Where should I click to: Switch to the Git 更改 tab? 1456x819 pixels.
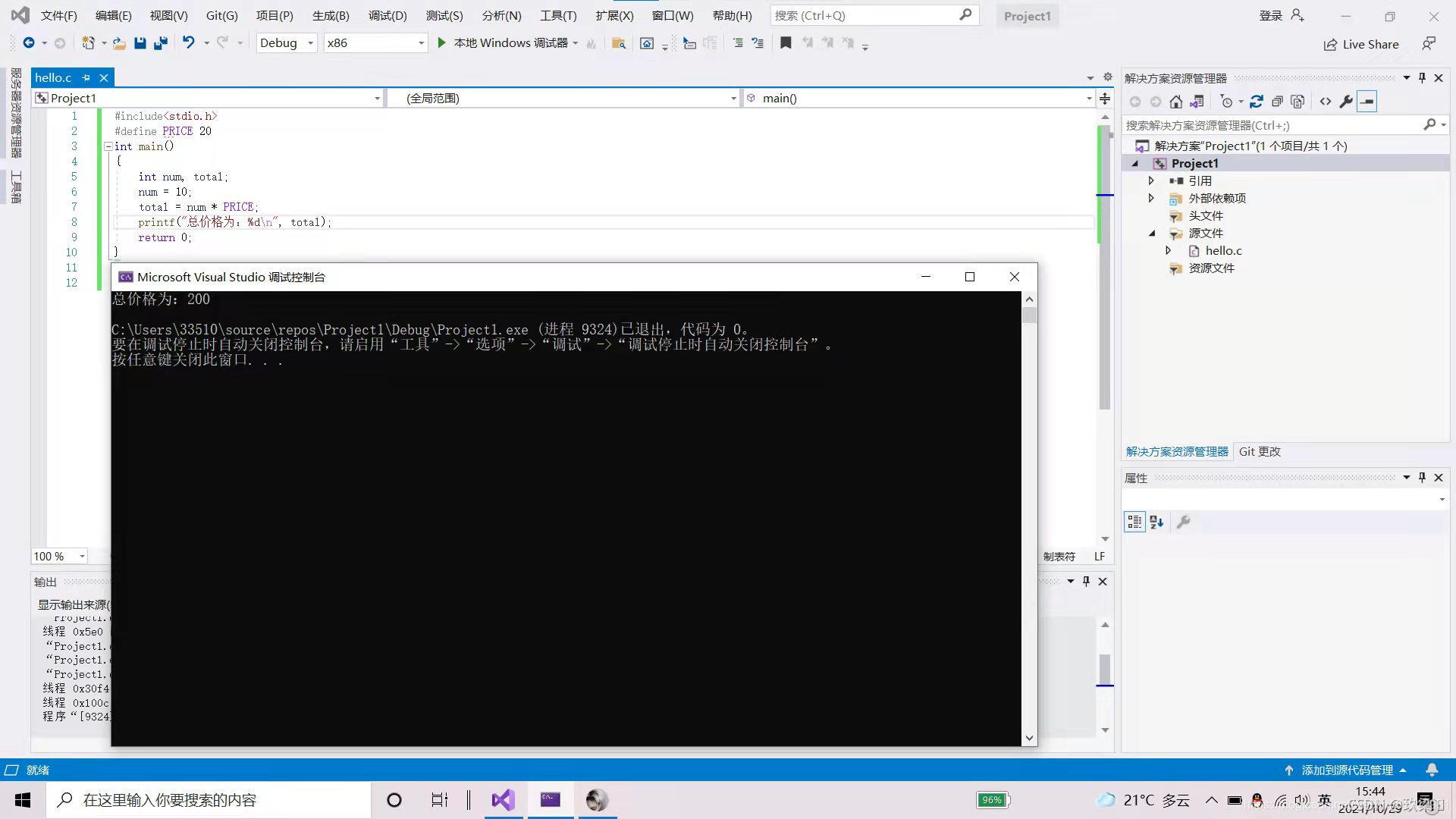1259,451
